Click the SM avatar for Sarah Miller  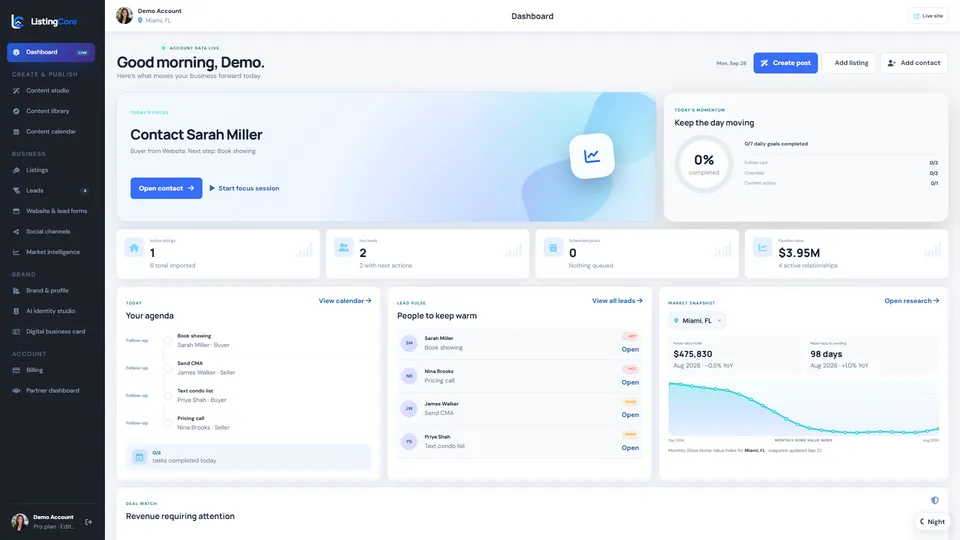click(x=409, y=343)
